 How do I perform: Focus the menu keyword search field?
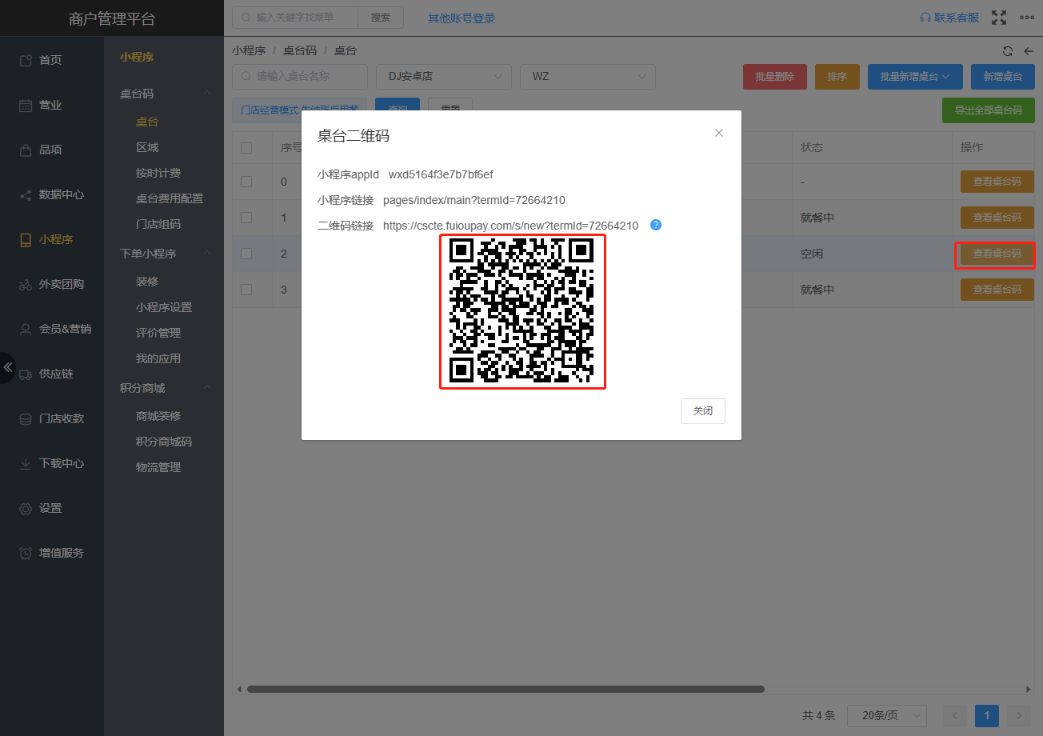(295, 17)
